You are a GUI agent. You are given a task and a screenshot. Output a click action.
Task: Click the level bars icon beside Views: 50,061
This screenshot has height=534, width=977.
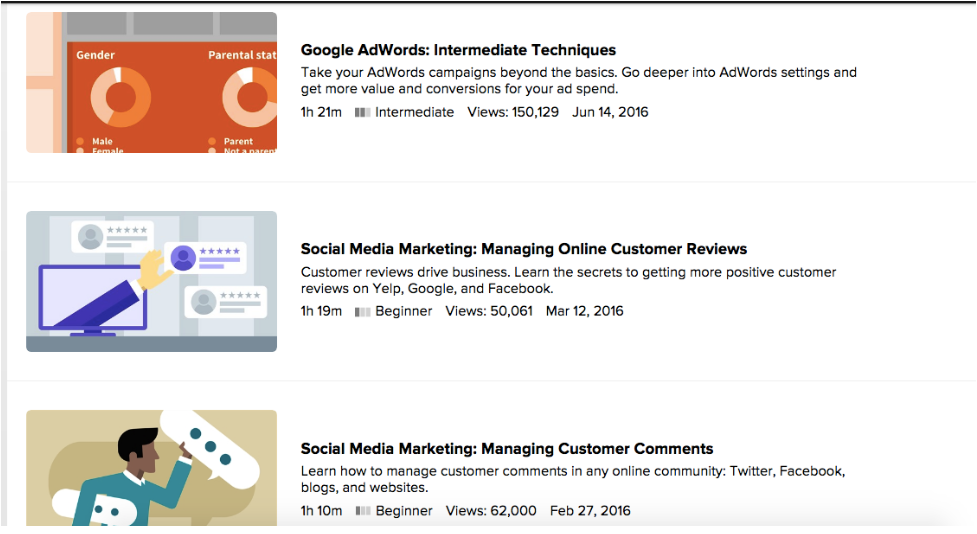pos(363,312)
